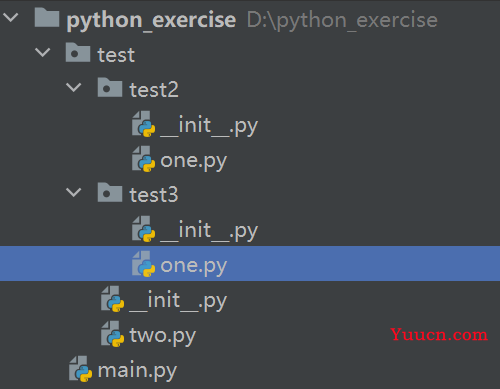500x389 pixels.
Task: Collapse the python_exercise project root chevron
Action: [11, 17]
